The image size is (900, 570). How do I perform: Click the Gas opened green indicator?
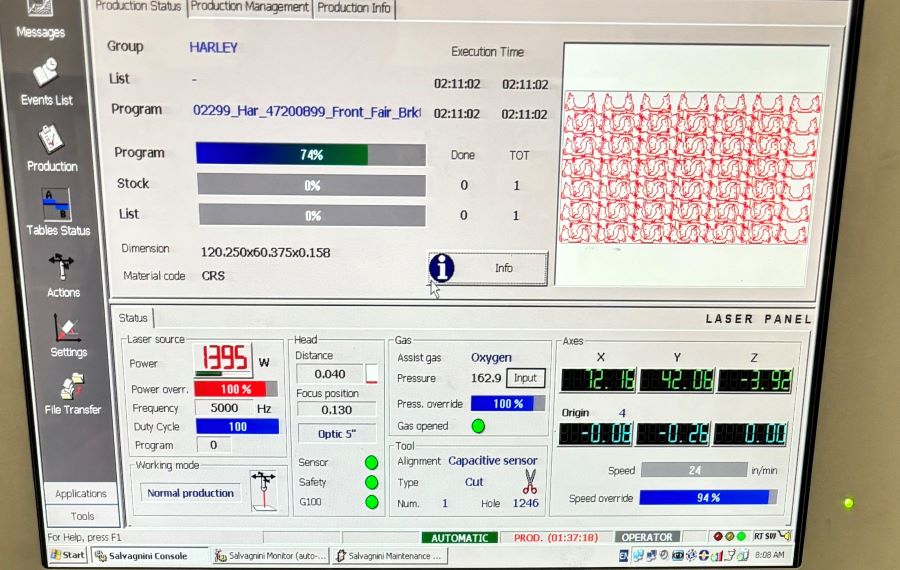coord(478,426)
